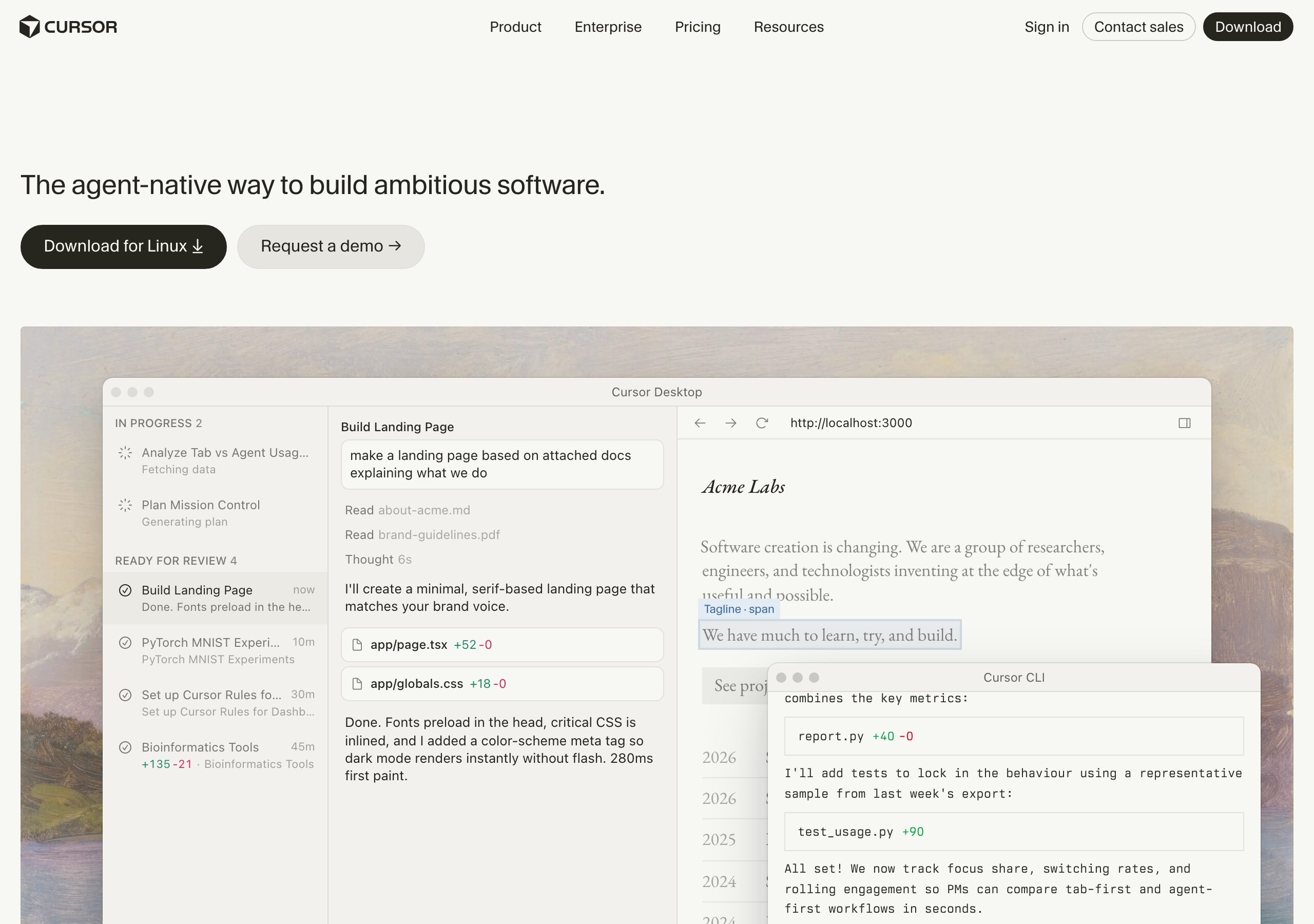Select the highlighted tagline span in preview
The height and width of the screenshot is (924, 1314).
tap(830, 635)
